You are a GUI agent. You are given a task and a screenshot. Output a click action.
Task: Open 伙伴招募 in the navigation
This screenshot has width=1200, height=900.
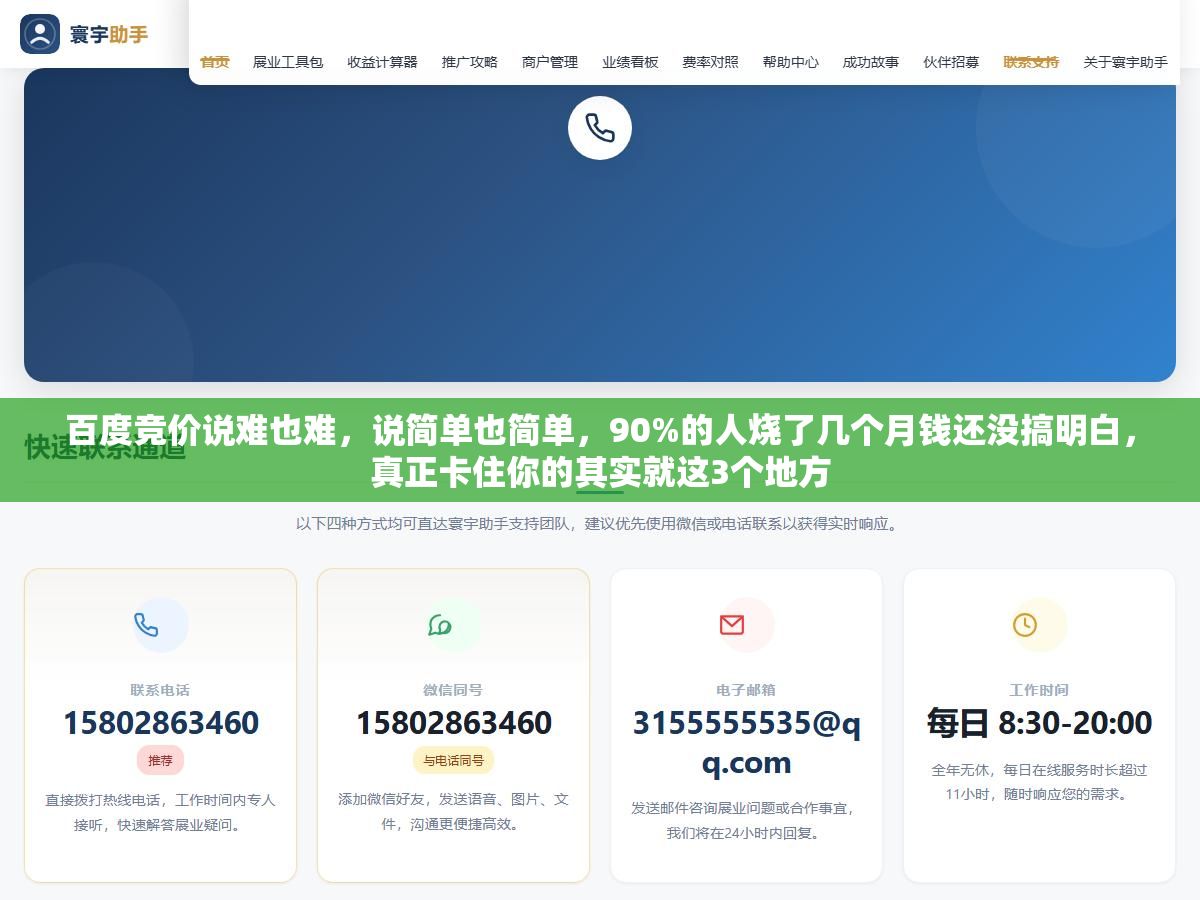coord(951,62)
